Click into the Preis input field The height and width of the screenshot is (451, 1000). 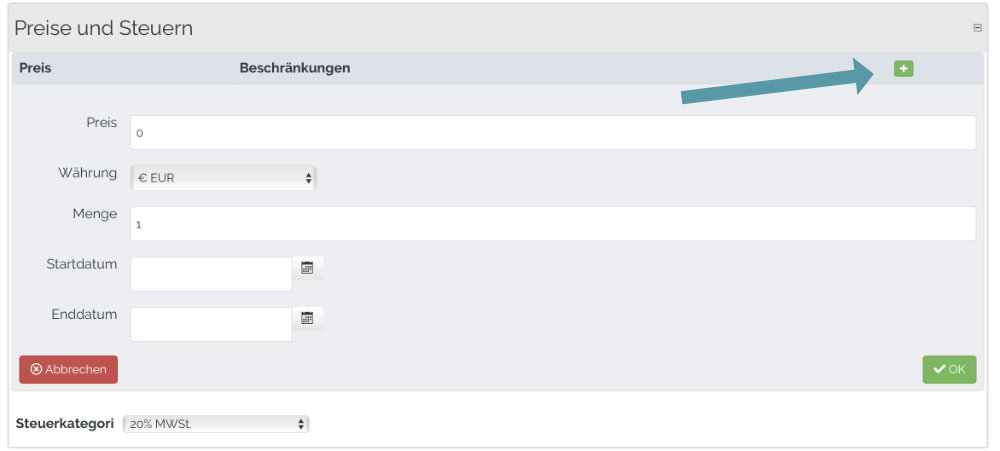(x=553, y=133)
